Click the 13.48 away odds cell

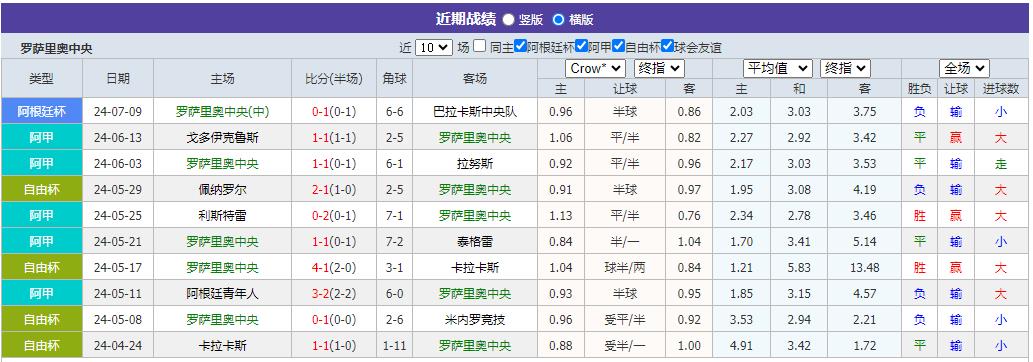coord(864,268)
